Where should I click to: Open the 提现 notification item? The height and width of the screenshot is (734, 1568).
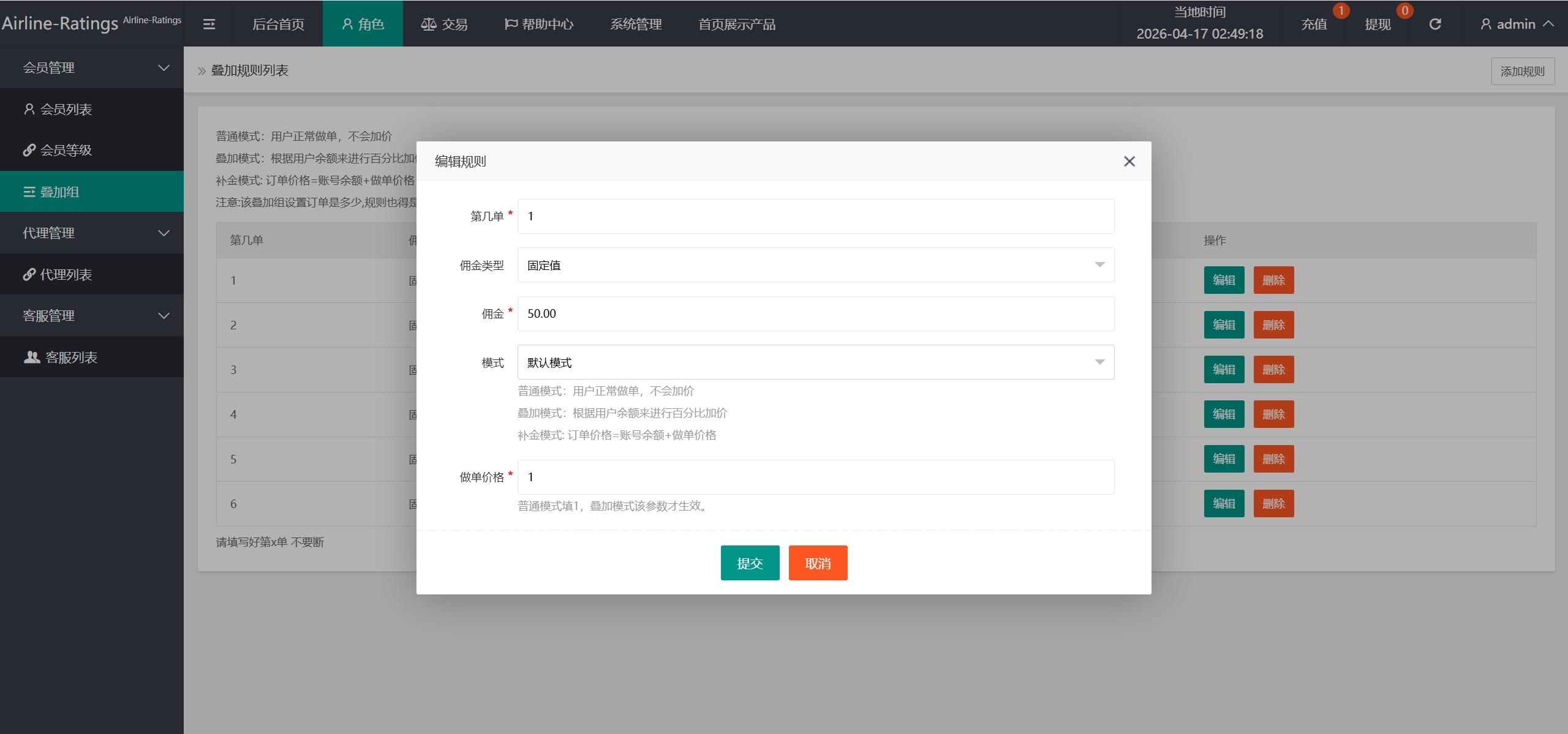pyautogui.click(x=1378, y=24)
